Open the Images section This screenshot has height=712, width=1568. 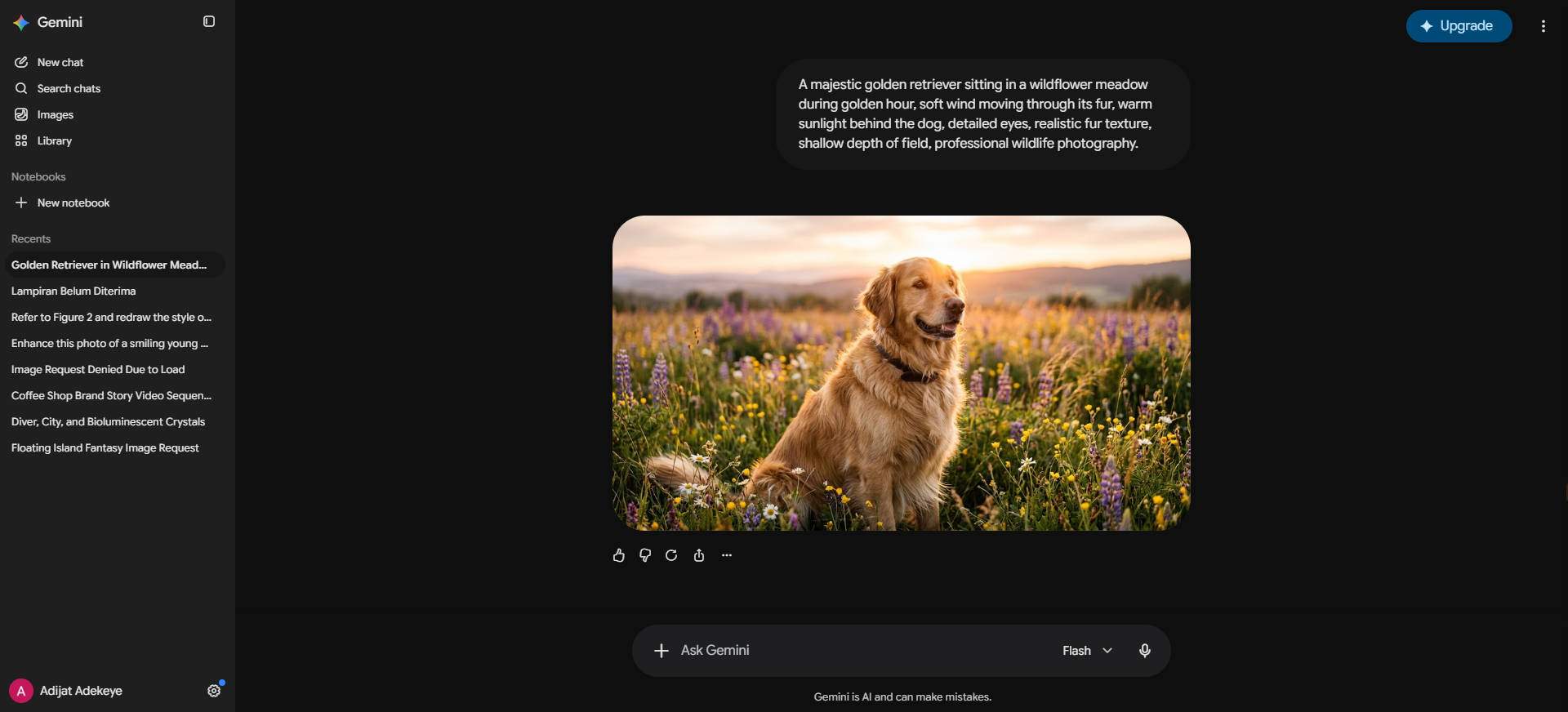[114, 114]
